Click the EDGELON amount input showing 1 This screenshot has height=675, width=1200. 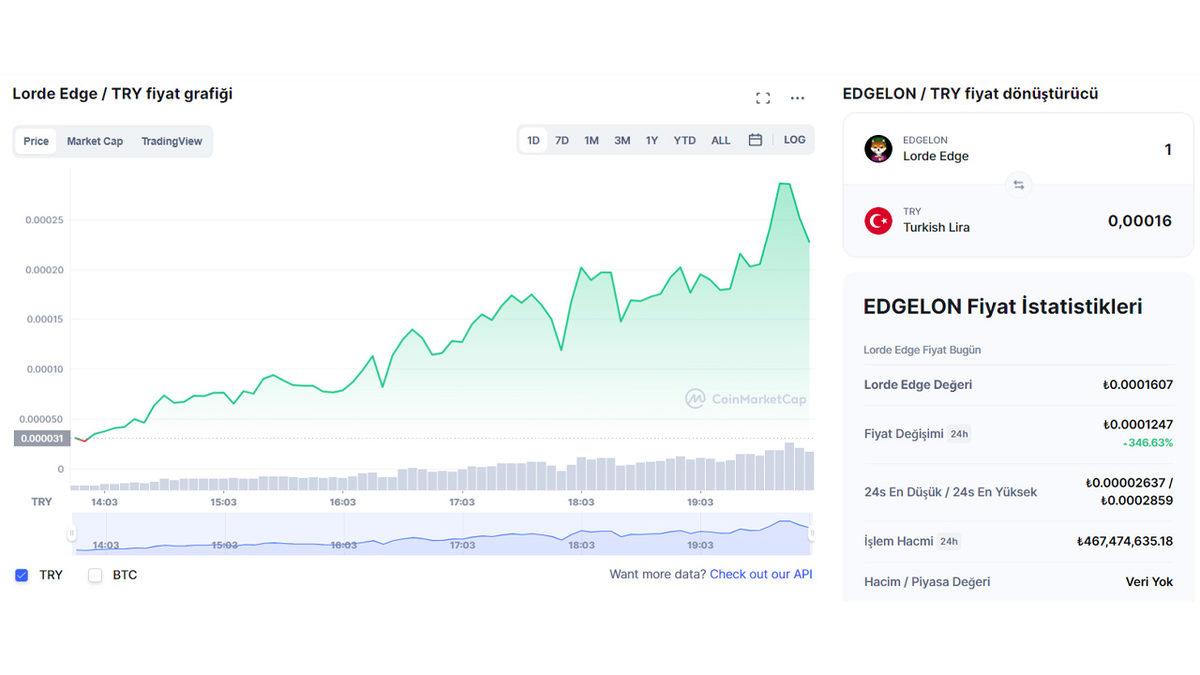1168,148
